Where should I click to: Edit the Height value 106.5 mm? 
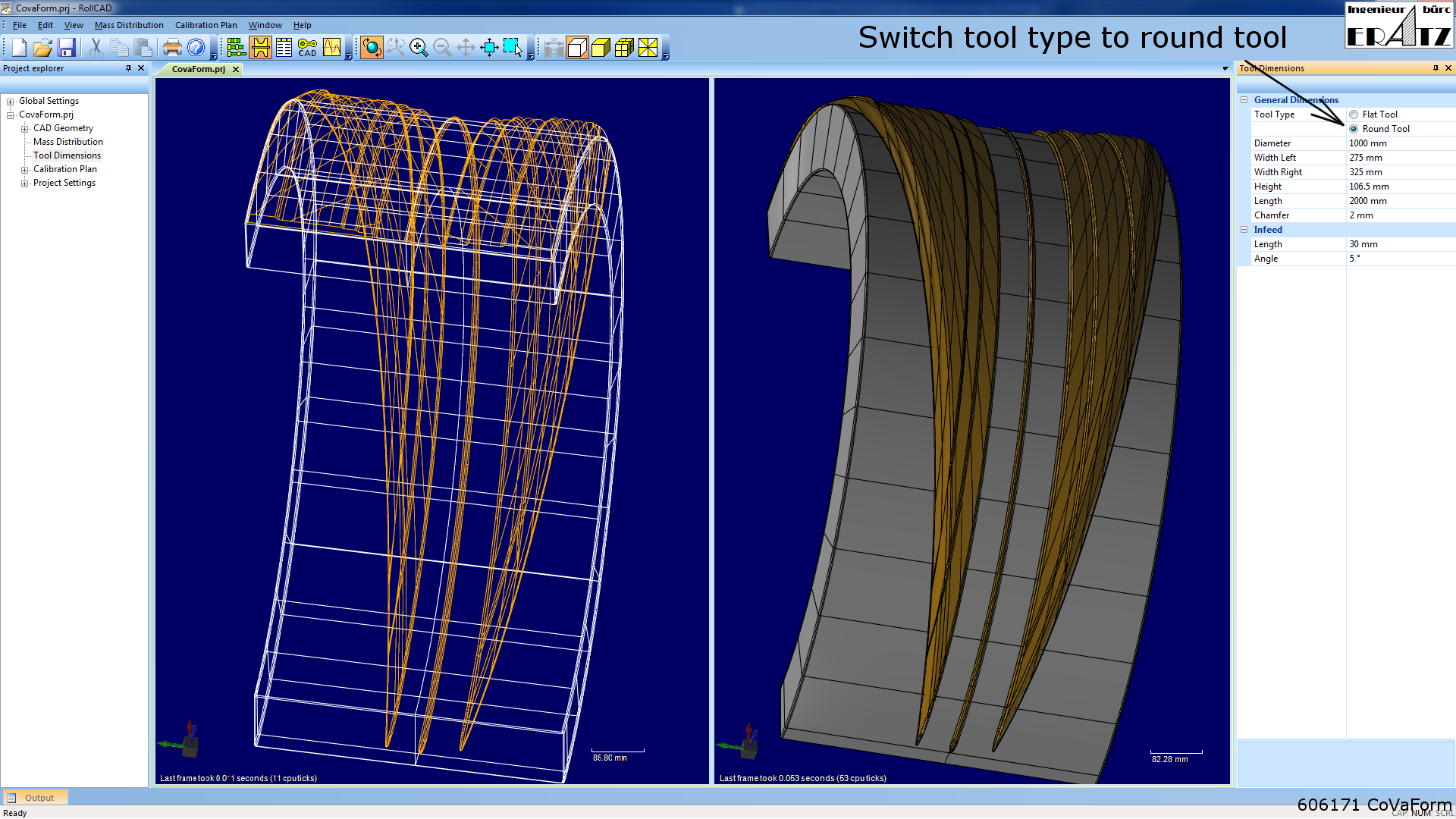pos(1401,187)
